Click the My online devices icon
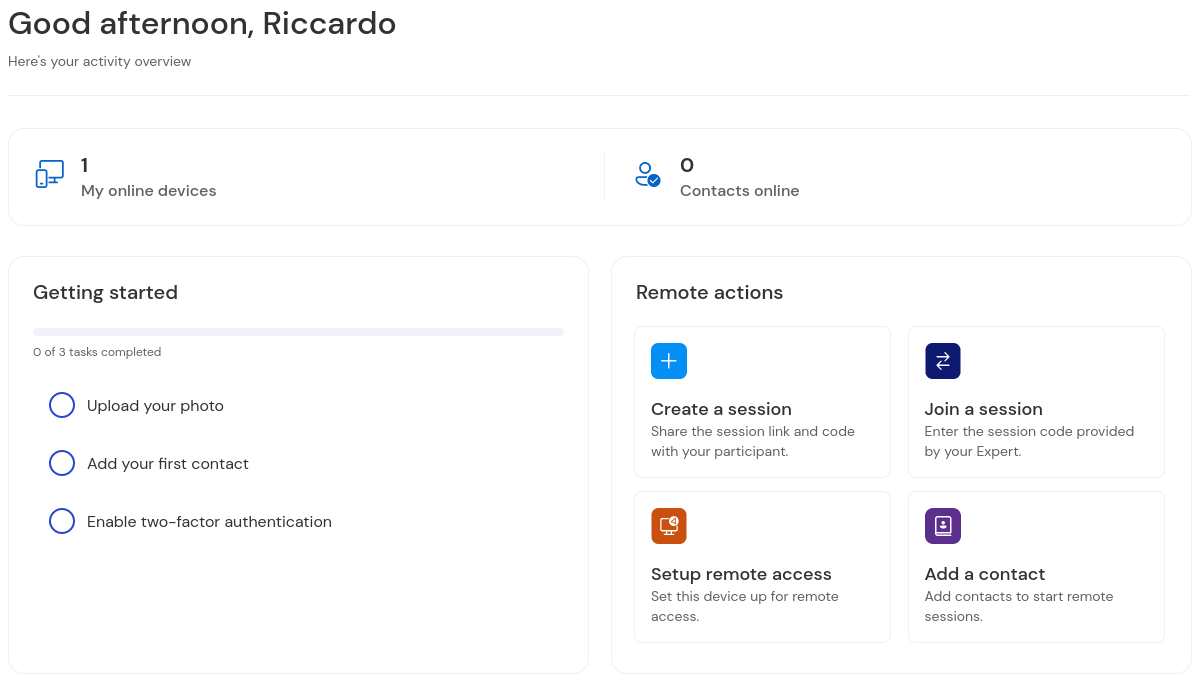 [49, 174]
